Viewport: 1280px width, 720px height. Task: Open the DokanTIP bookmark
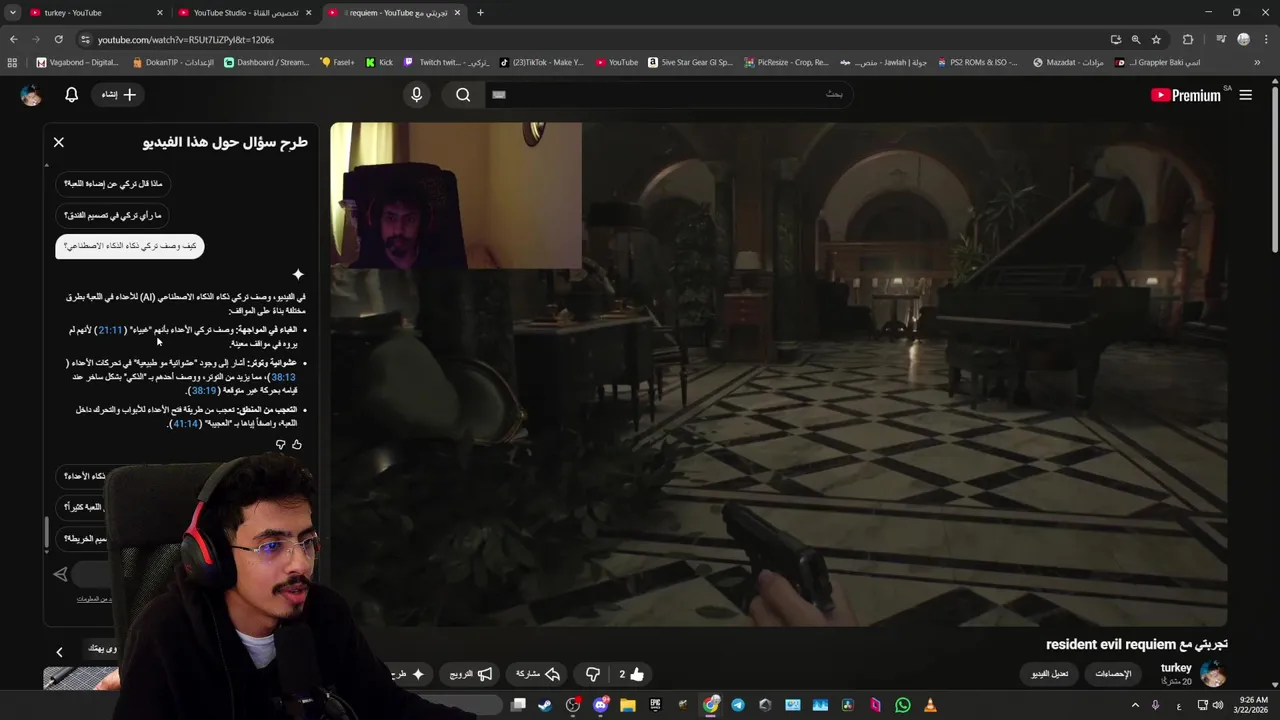[x=172, y=62]
